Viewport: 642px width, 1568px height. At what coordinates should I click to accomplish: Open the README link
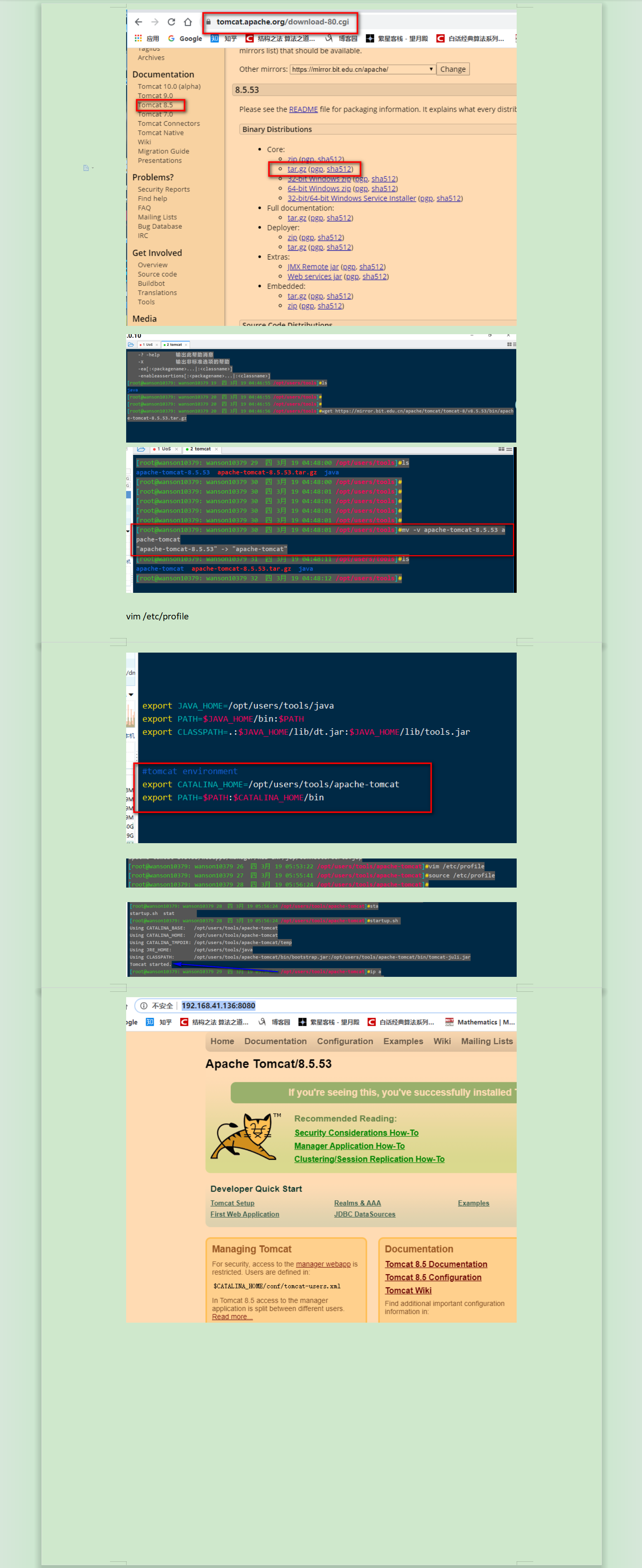click(303, 110)
